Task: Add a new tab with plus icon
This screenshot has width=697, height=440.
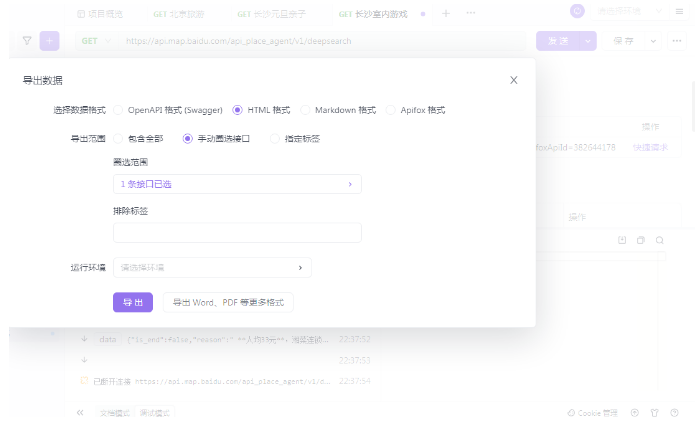Action: [x=446, y=13]
